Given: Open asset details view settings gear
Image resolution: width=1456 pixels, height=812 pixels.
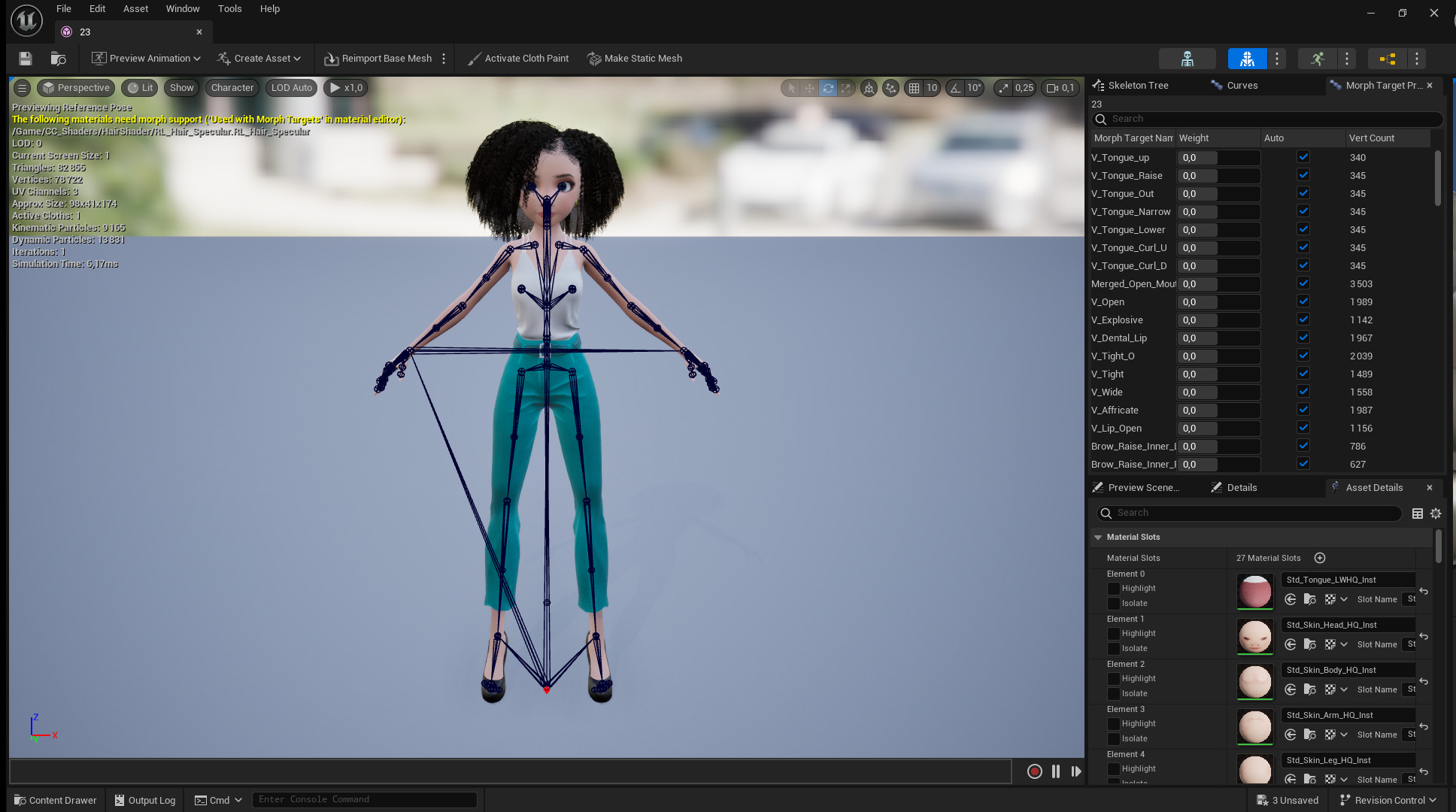Looking at the screenshot, I should (x=1436, y=514).
